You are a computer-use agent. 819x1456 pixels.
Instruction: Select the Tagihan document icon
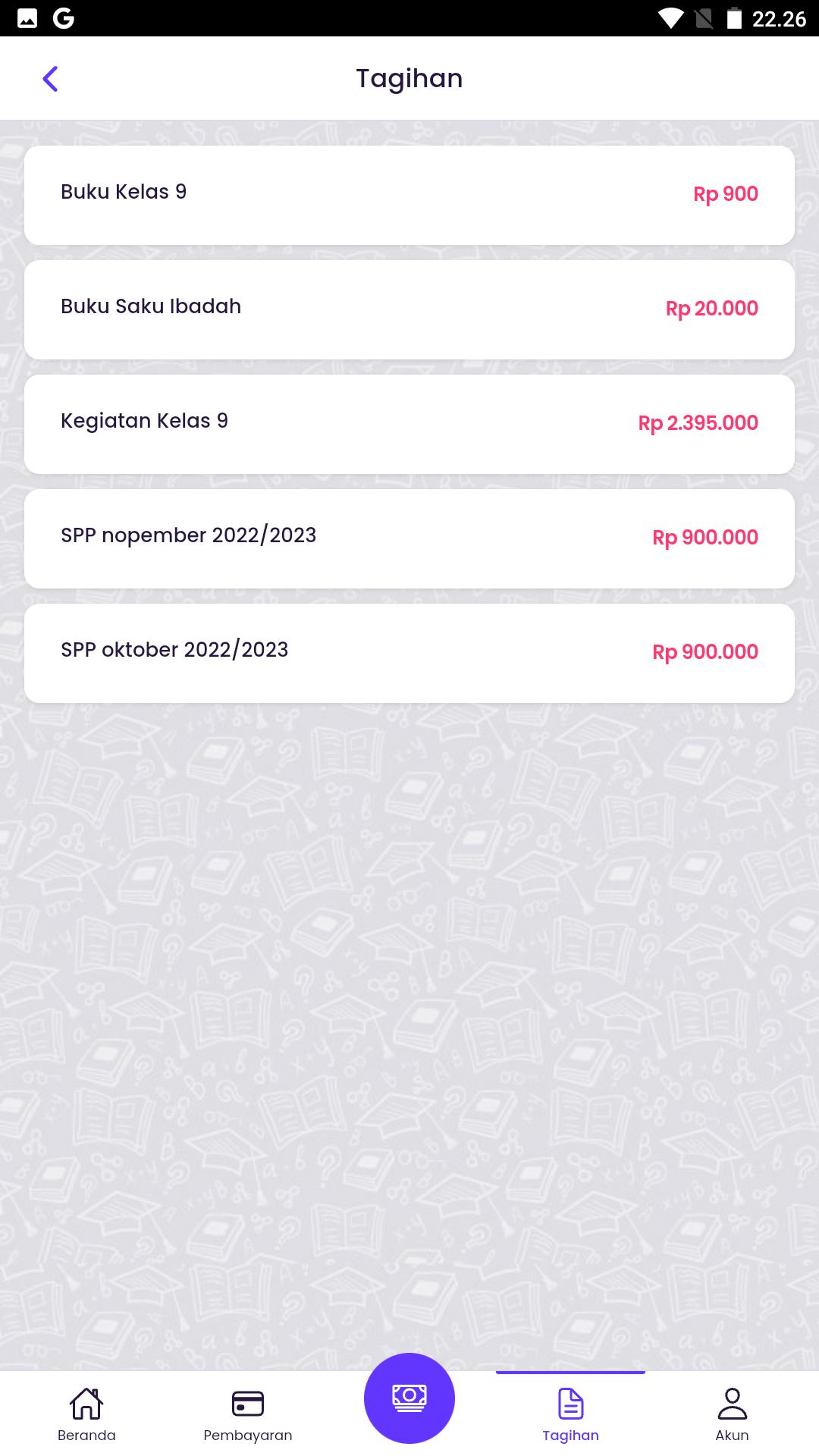pyautogui.click(x=570, y=1403)
